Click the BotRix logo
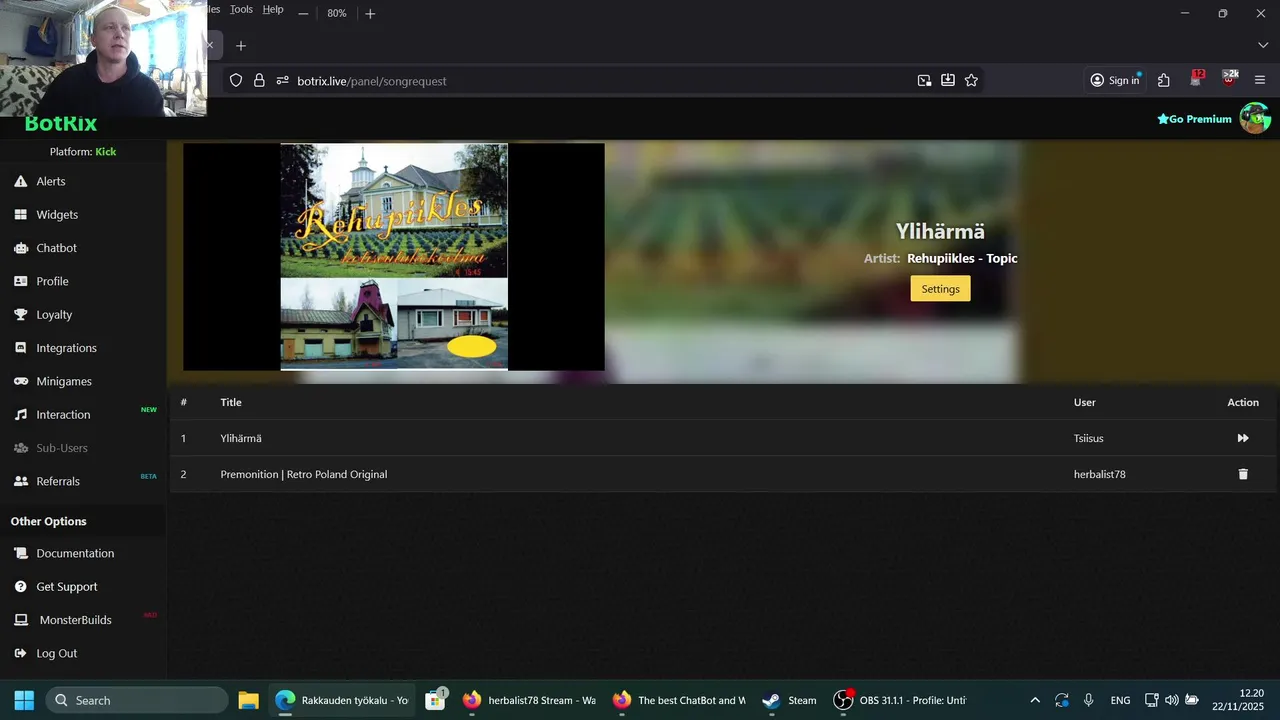The image size is (1280, 720). 61,124
